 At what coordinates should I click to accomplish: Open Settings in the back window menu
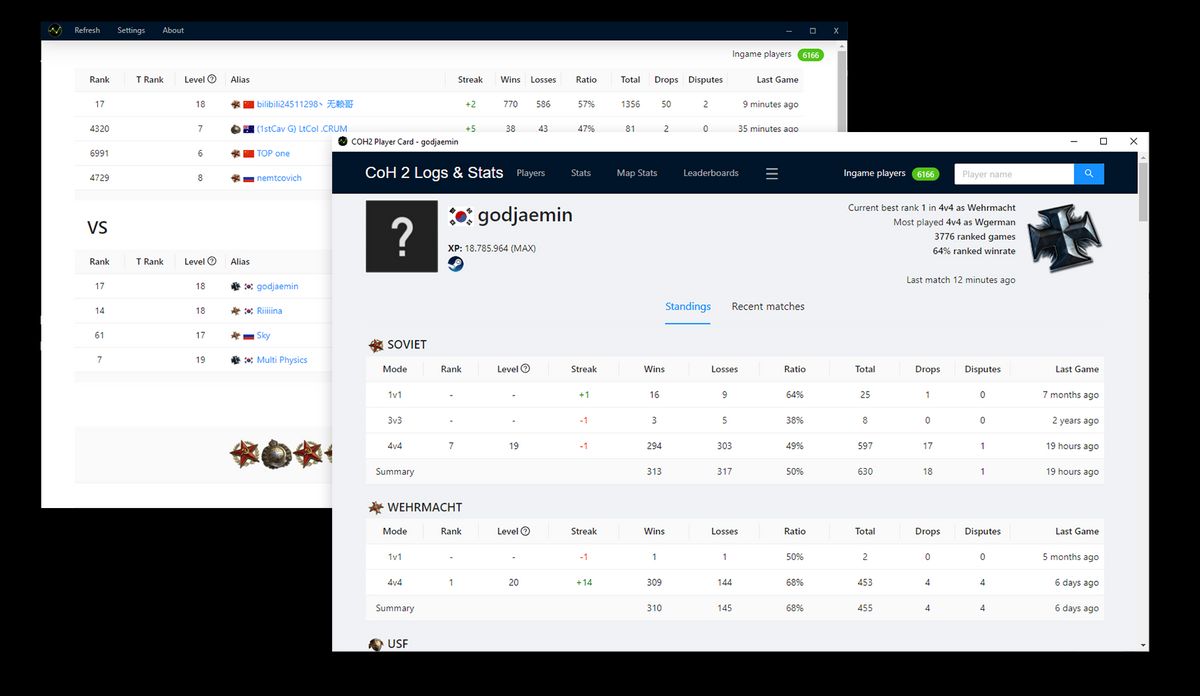[131, 30]
